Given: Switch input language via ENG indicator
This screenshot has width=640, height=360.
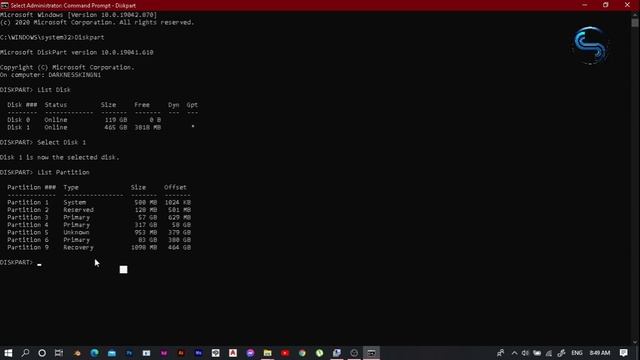Looking at the screenshot, I should click(x=577, y=353).
